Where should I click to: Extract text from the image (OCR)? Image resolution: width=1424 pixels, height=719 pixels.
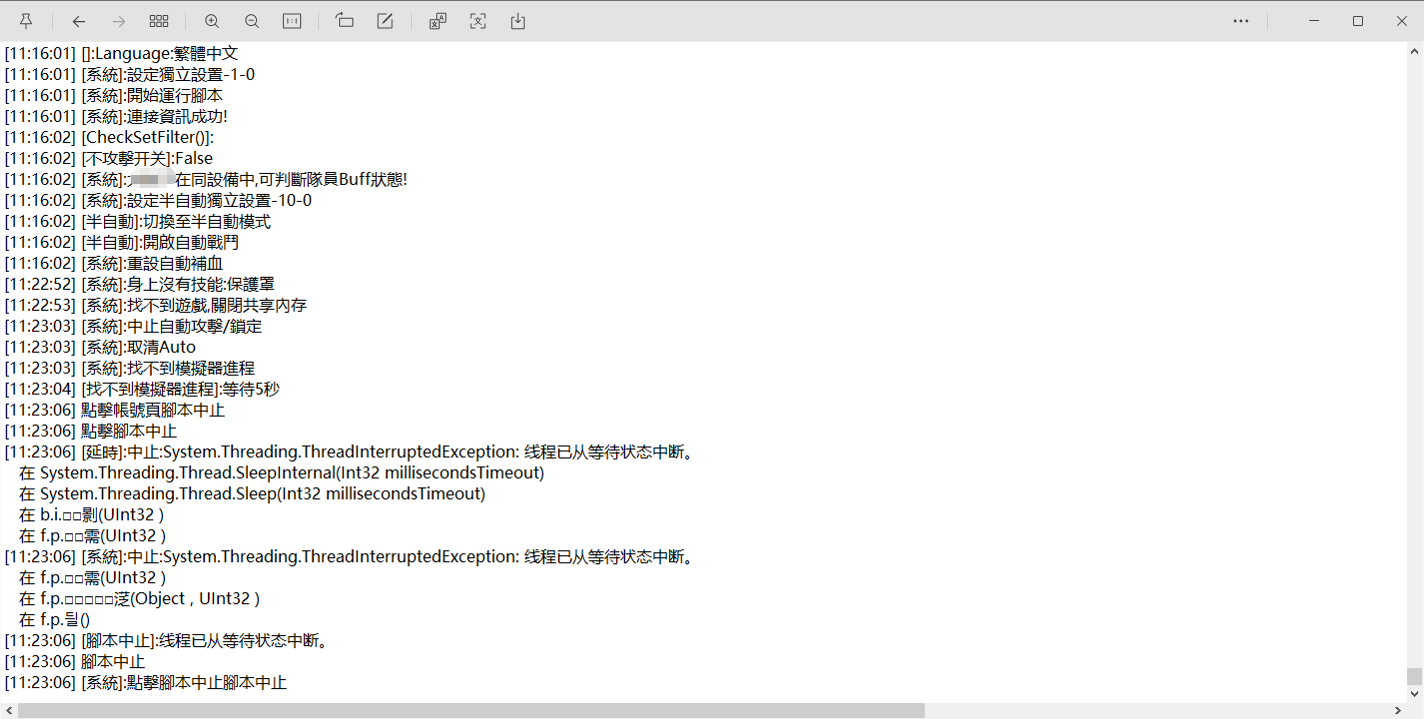coord(478,21)
